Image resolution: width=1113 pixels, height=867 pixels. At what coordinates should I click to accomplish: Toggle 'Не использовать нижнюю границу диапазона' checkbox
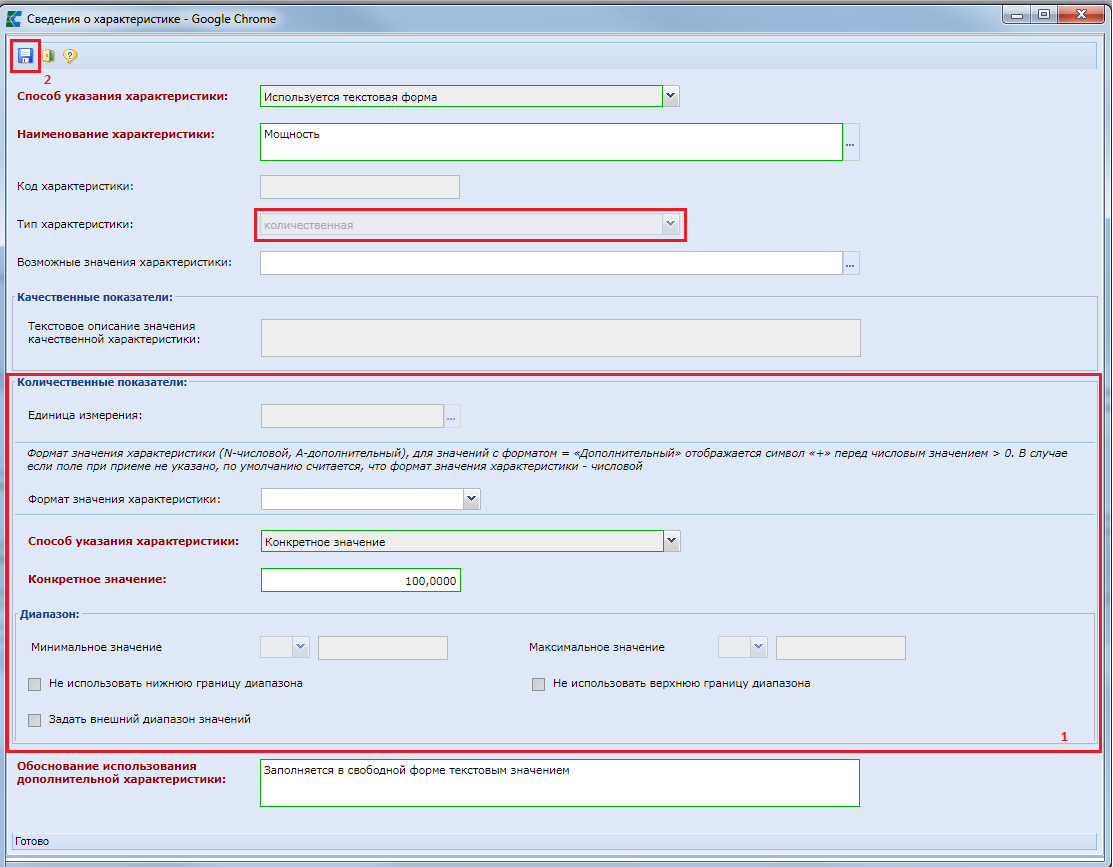[35, 684]
